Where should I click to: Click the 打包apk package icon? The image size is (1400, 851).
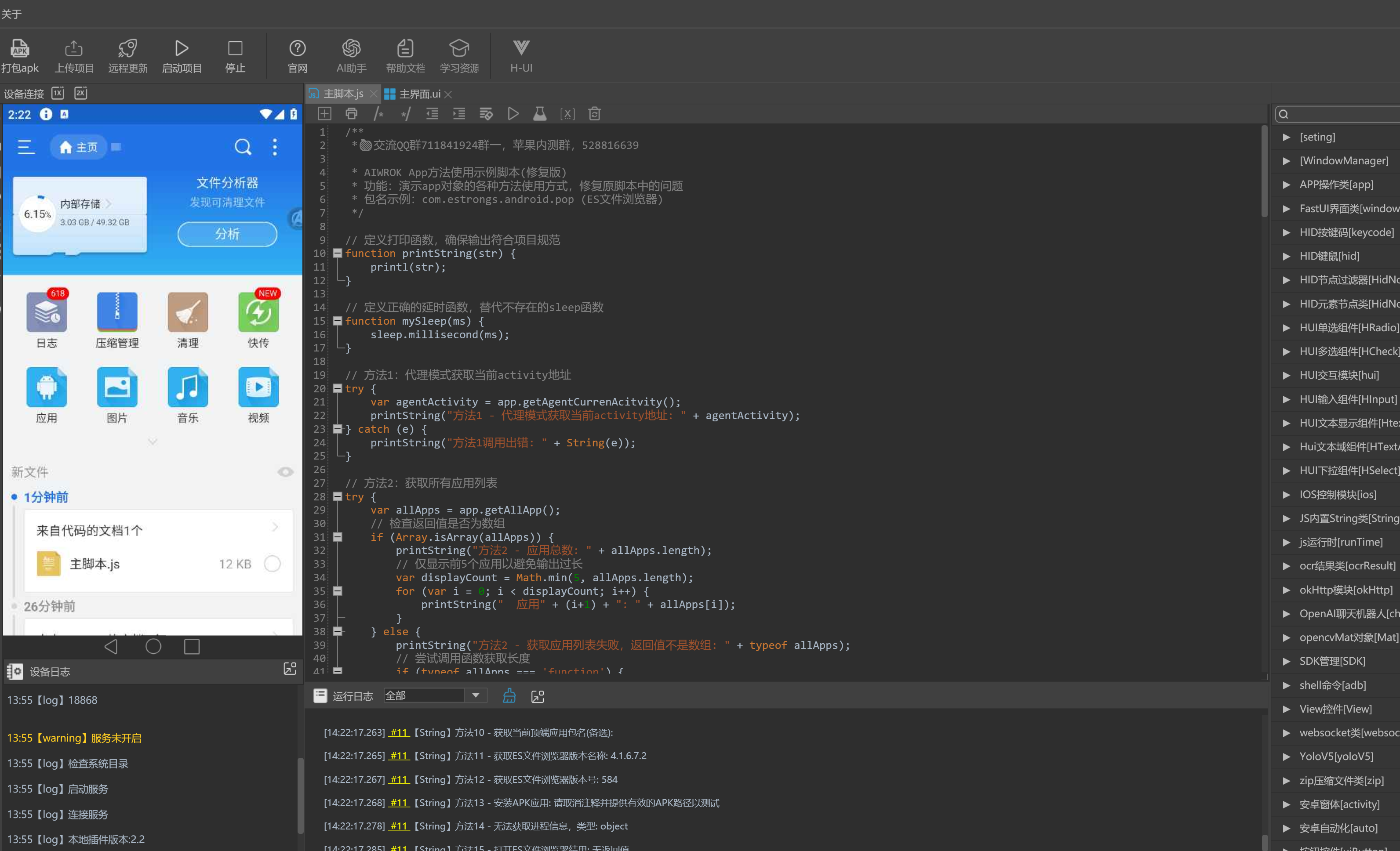[19, 48]
